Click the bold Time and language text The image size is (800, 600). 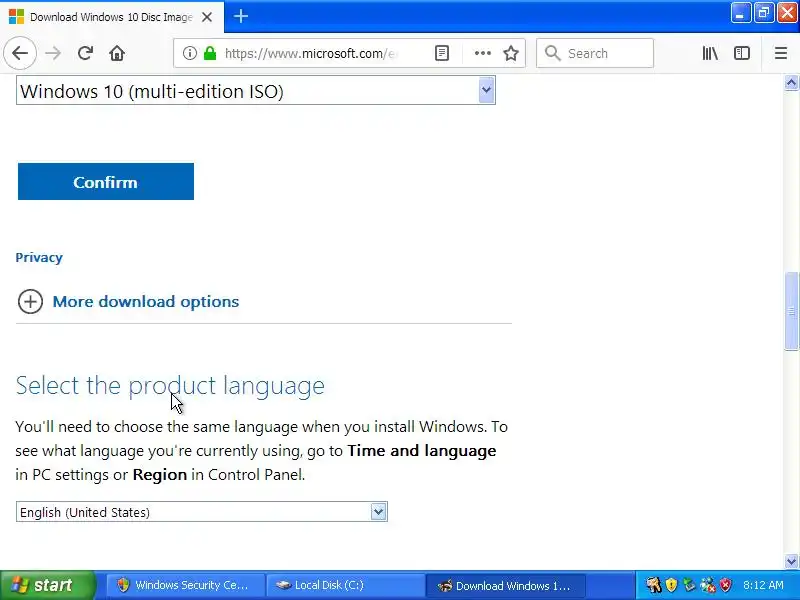point(422,451)
